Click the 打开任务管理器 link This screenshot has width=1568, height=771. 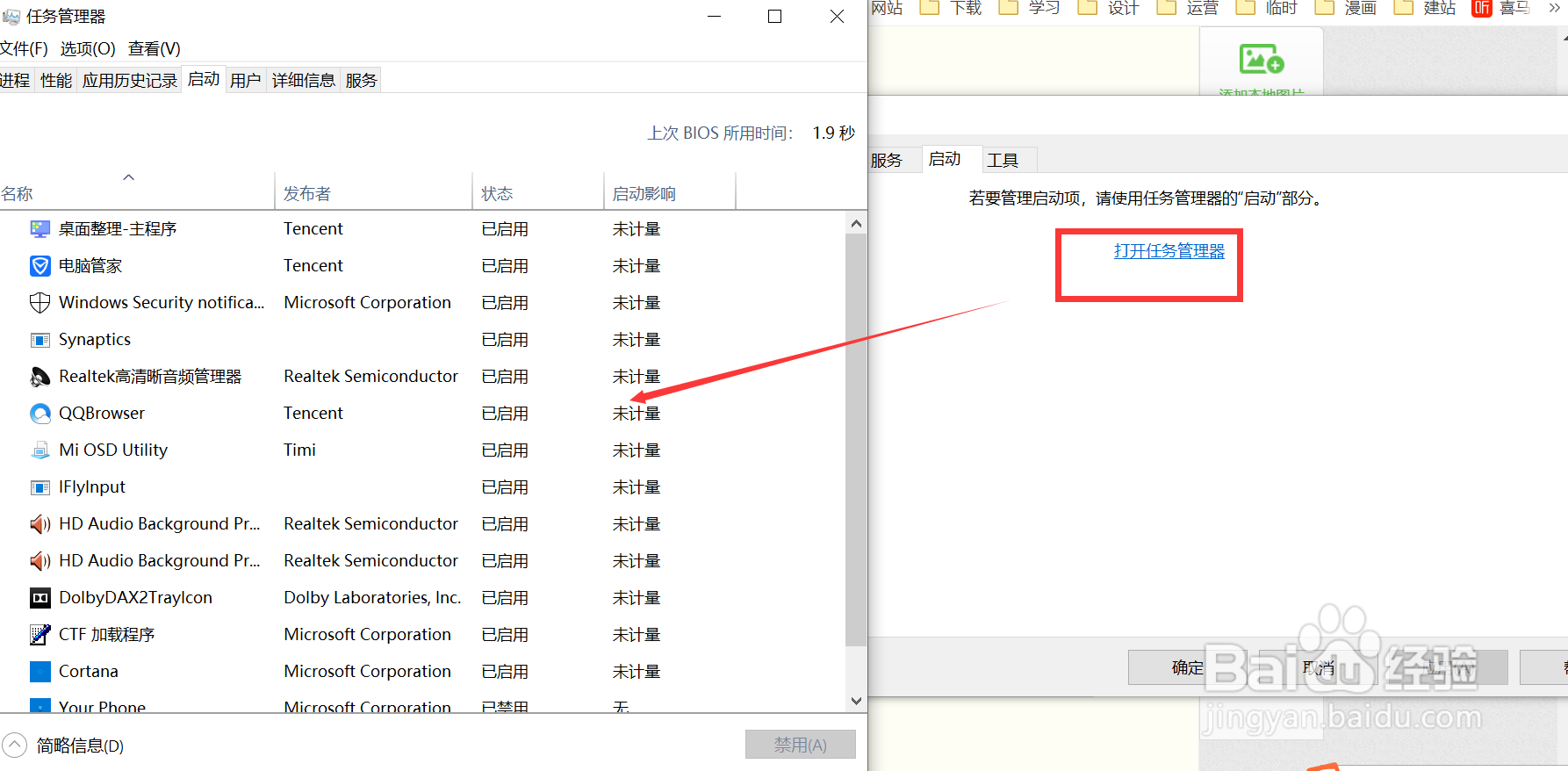[1169, 251]
